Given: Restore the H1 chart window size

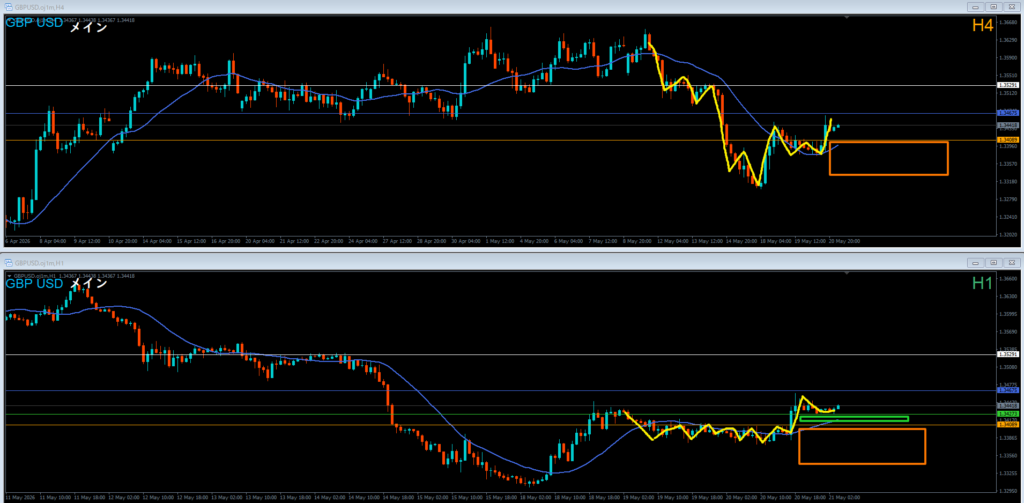Looking at the screenshot, I should 993,262.
